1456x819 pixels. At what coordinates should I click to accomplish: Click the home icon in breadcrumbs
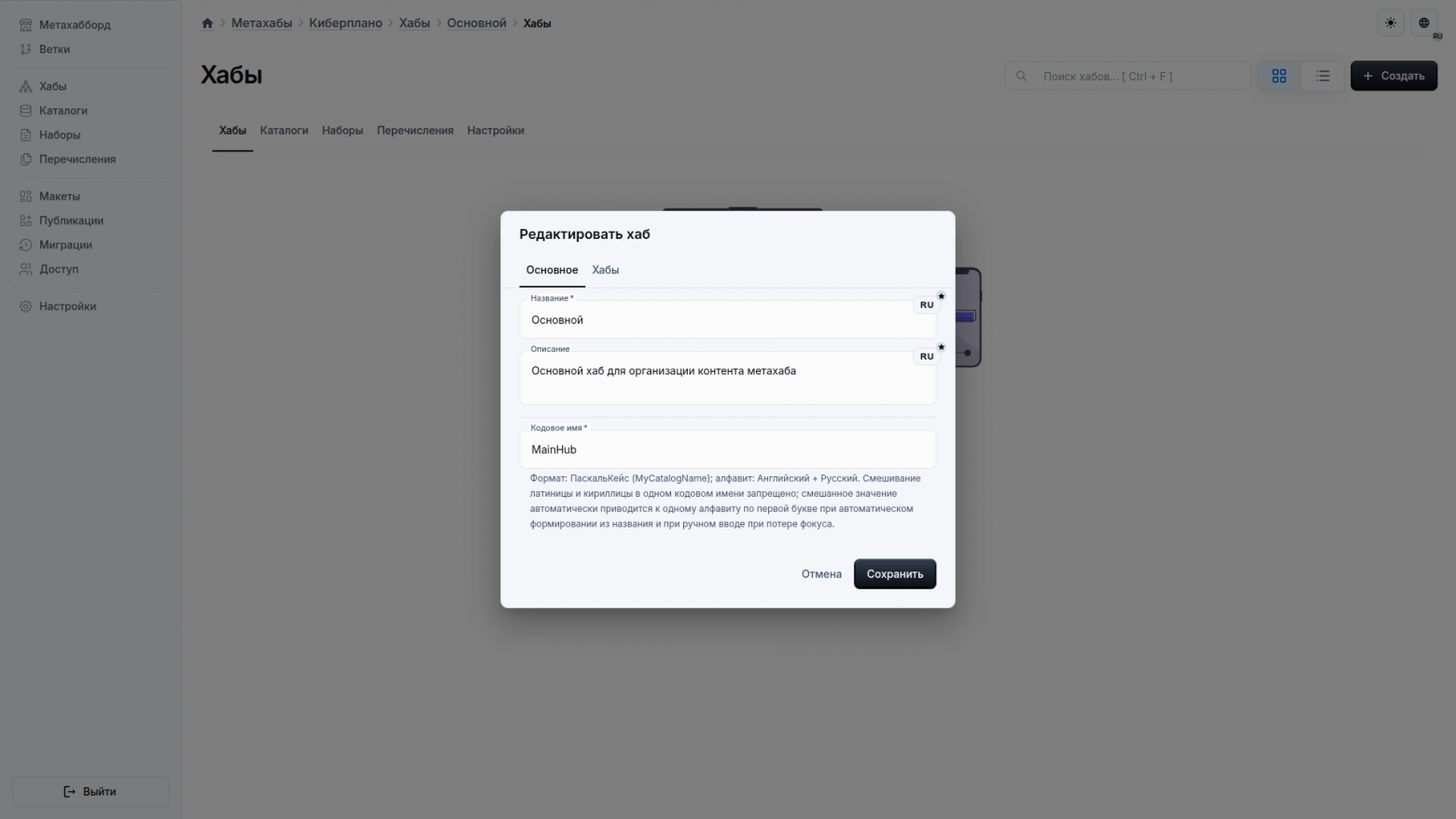tap(207, 23)
